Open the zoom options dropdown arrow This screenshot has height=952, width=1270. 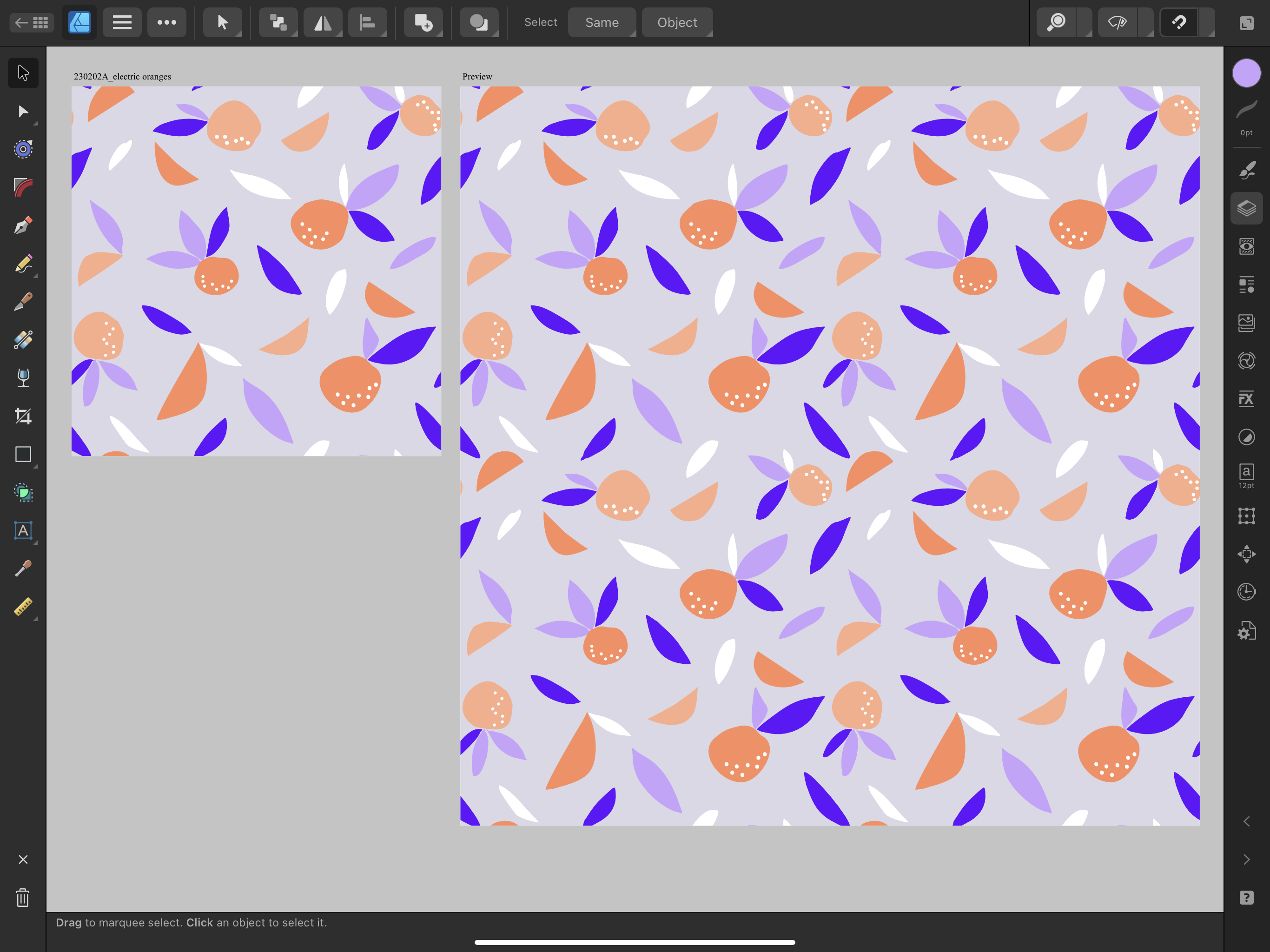(1085, 22)
